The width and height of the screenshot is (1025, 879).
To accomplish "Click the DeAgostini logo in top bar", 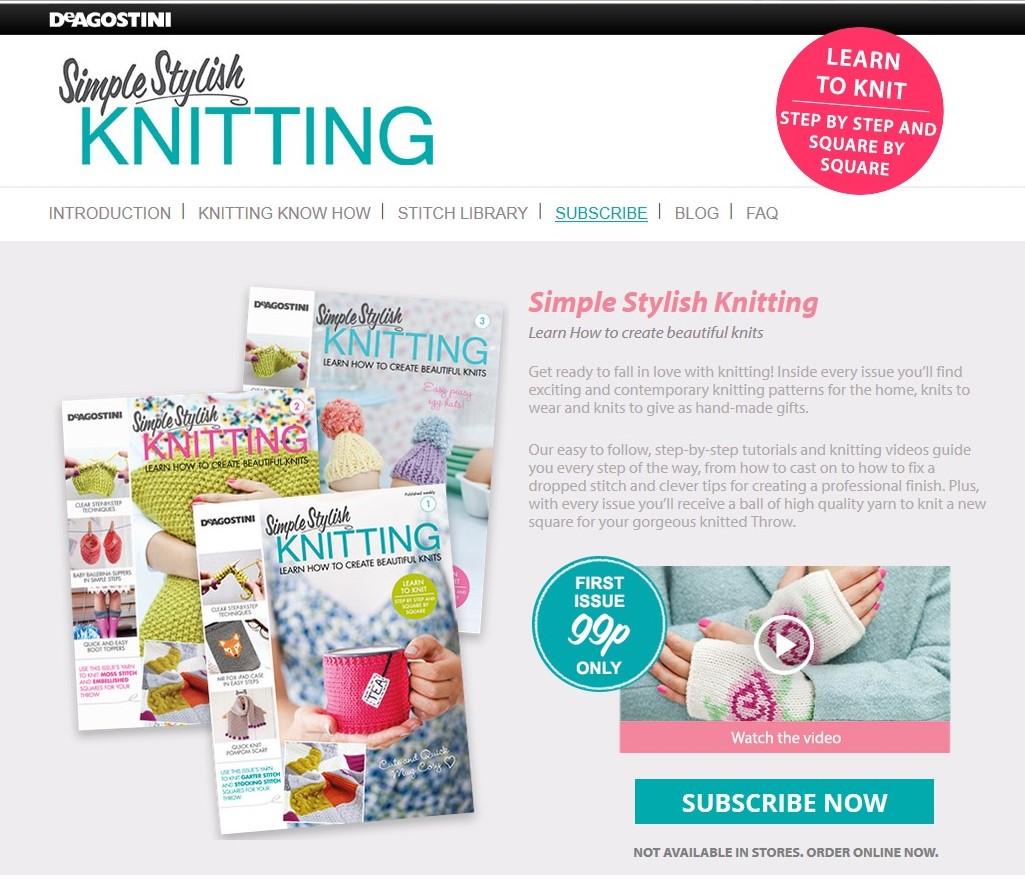I will [110, 19].
